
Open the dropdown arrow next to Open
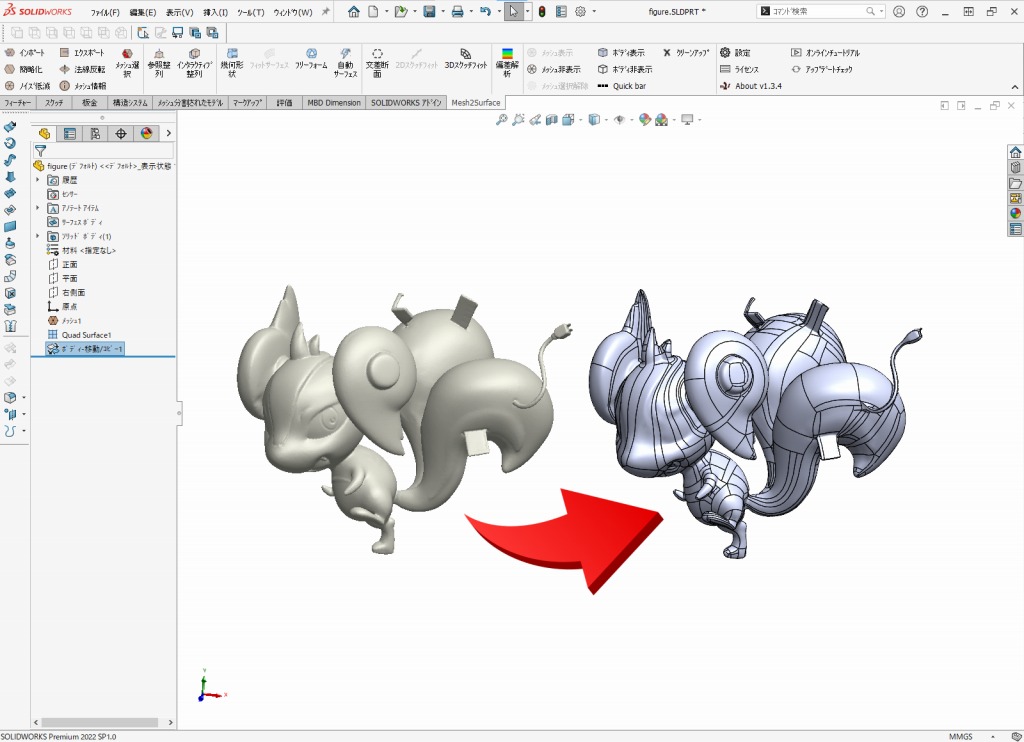pos(415,12)
